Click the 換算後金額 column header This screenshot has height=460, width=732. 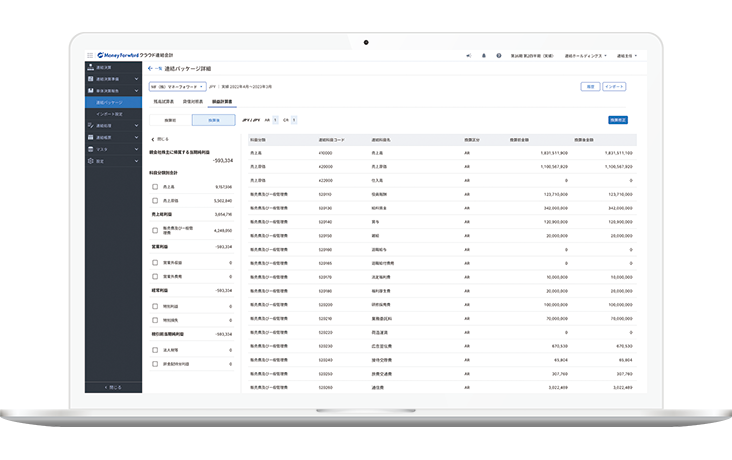click(584, 140)
